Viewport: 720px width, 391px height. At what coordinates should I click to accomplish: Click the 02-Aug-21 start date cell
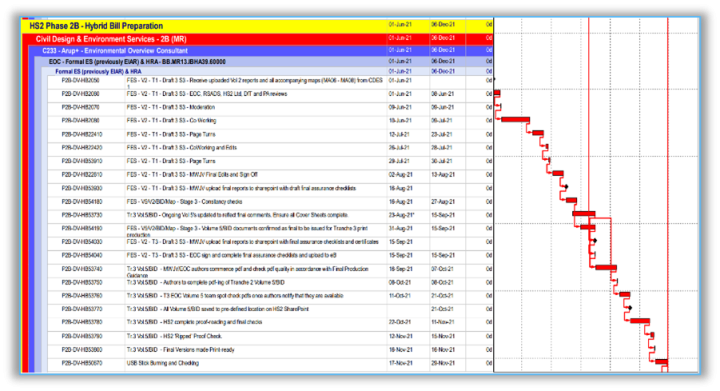click(x=401, y=174)
